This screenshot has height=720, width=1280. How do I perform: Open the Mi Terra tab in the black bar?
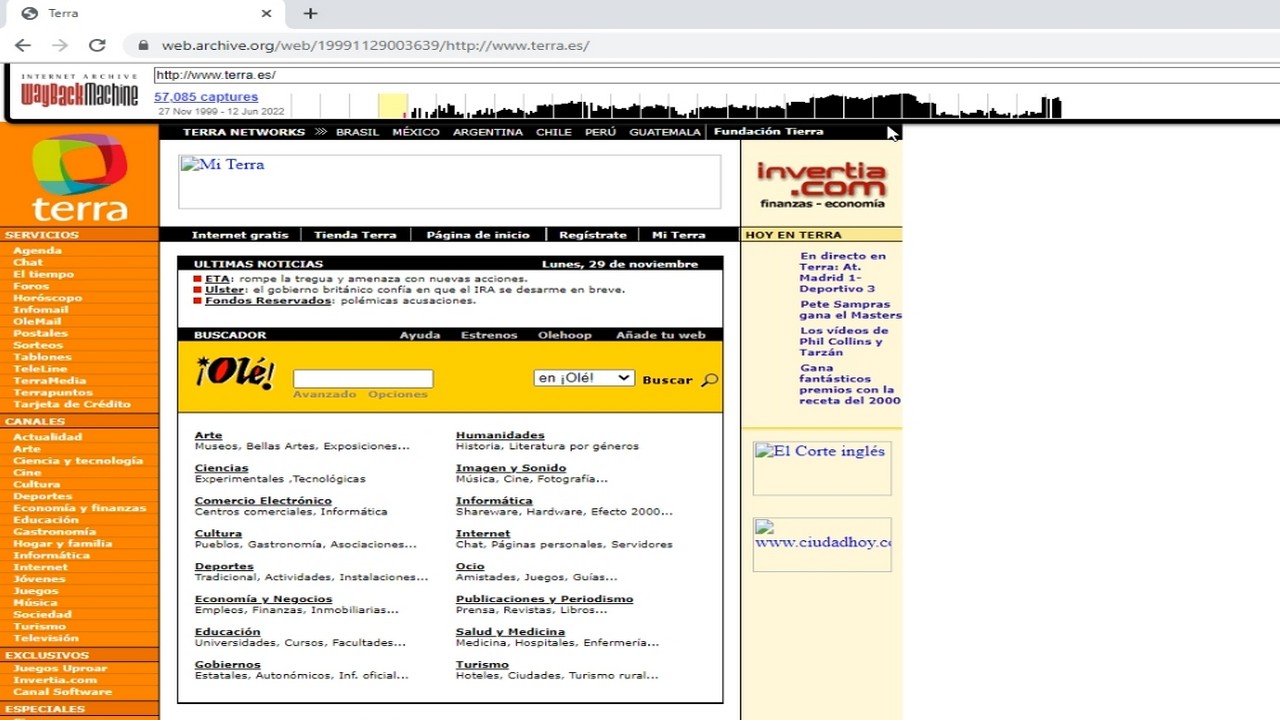tap(679, 235)
